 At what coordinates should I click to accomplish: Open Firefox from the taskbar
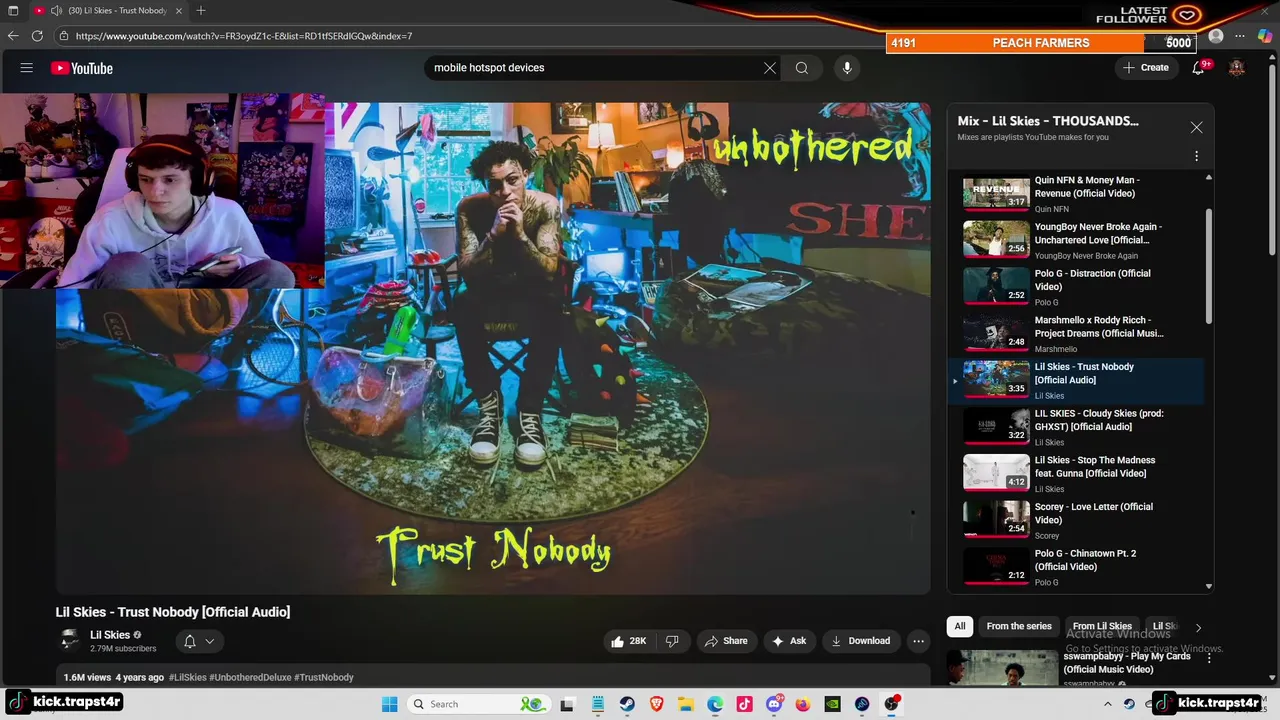tap(803, 704)
